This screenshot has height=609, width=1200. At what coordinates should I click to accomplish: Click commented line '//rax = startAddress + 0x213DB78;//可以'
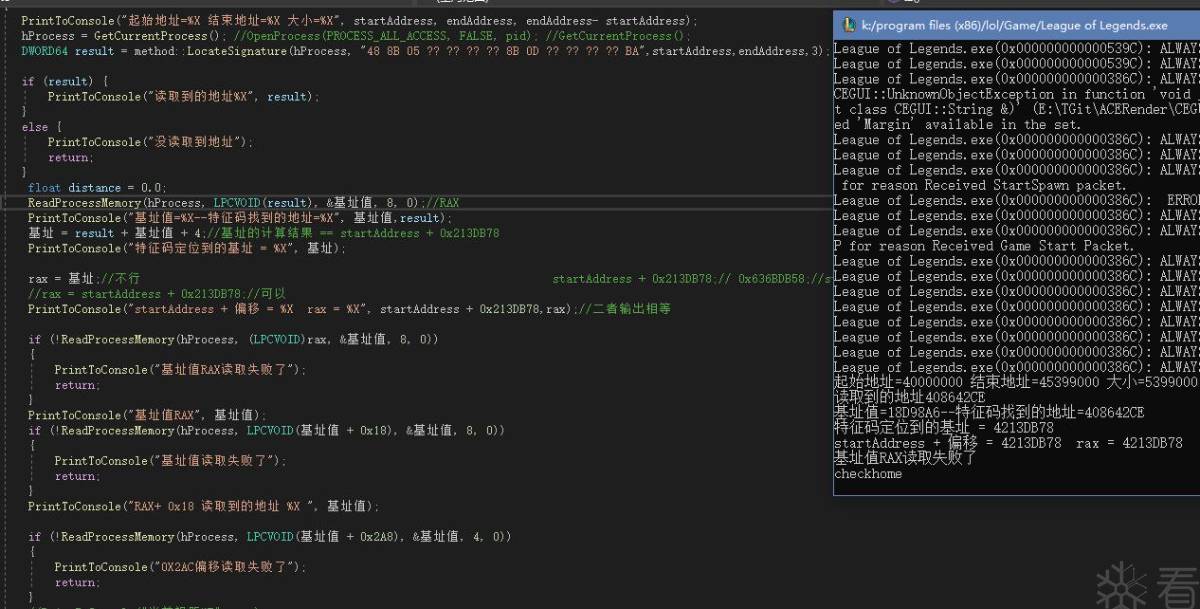(x=157, y=294)
